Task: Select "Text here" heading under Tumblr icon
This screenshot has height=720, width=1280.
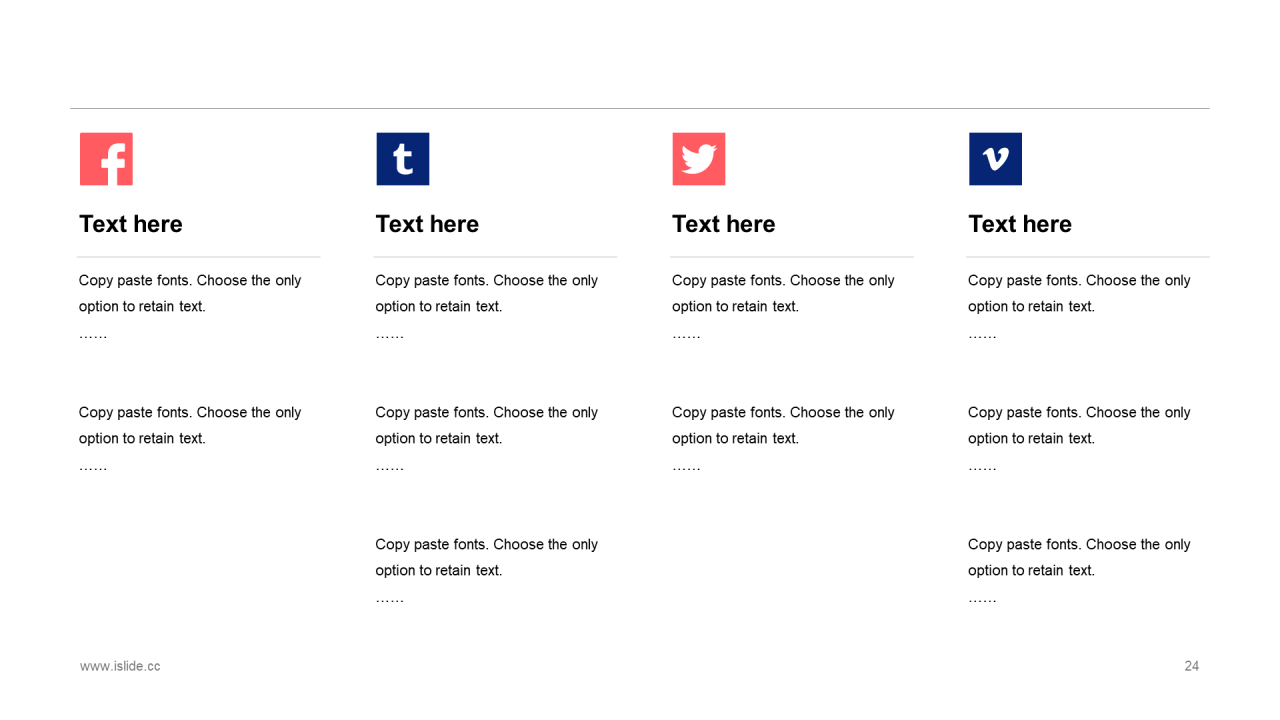Action: tap(427, 224)
